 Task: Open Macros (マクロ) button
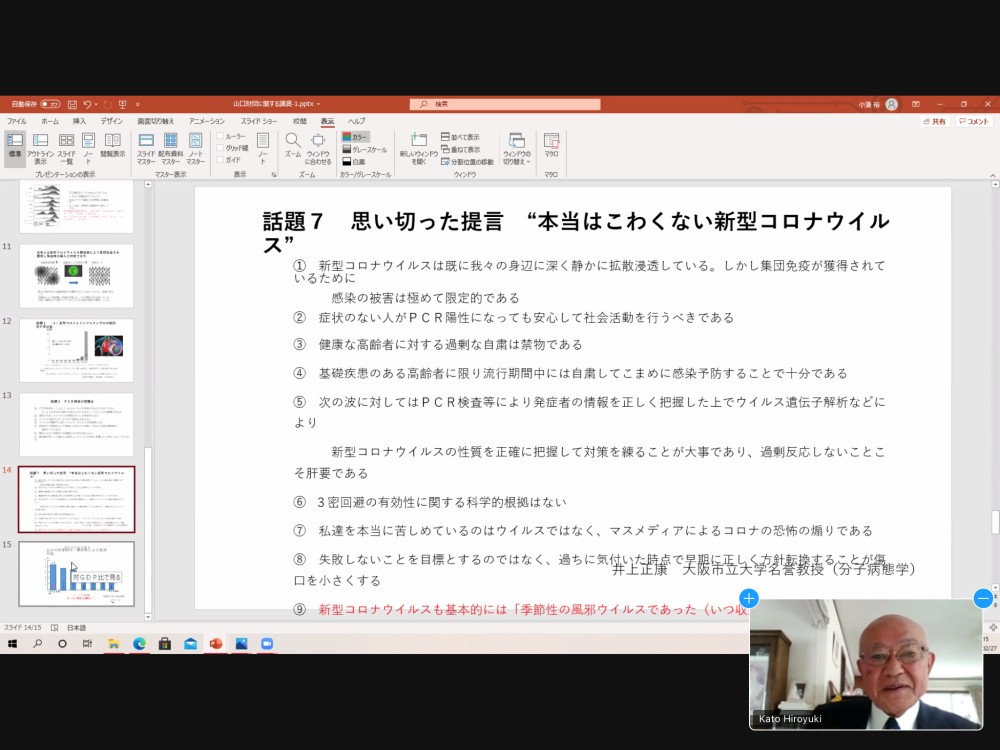click(552, 145)
